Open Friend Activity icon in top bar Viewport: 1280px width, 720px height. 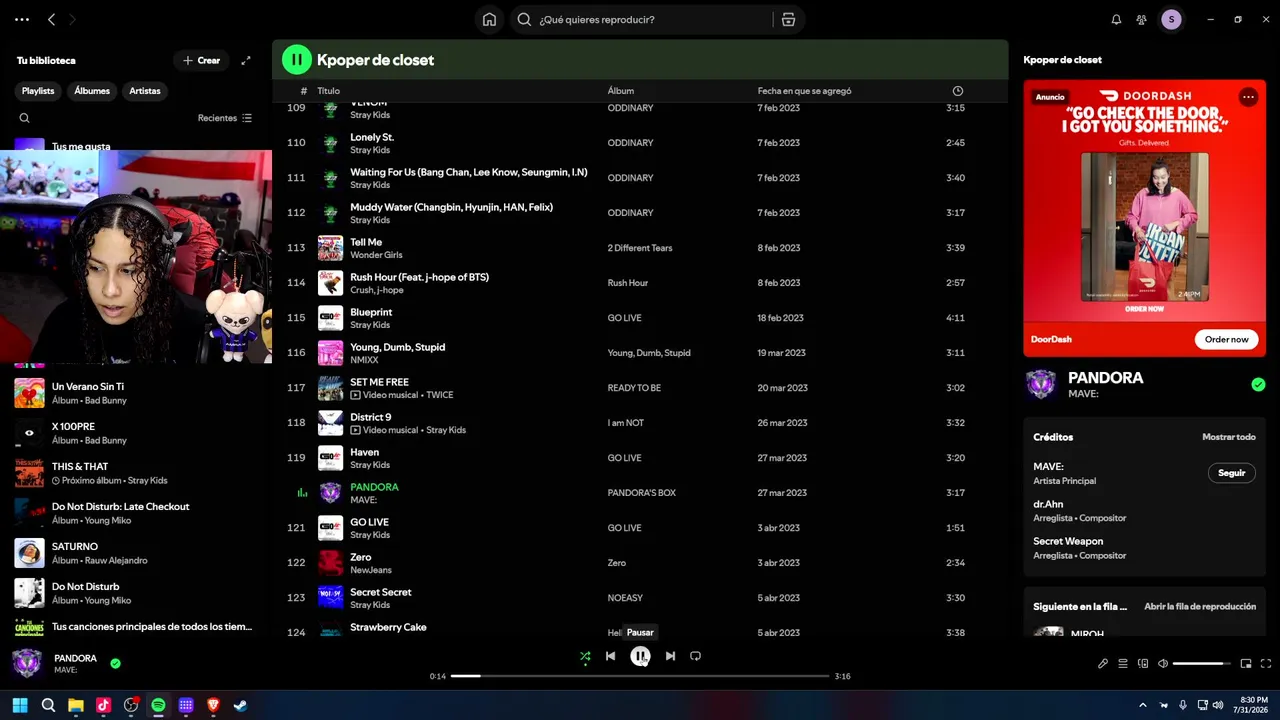tap(1143, 19)
